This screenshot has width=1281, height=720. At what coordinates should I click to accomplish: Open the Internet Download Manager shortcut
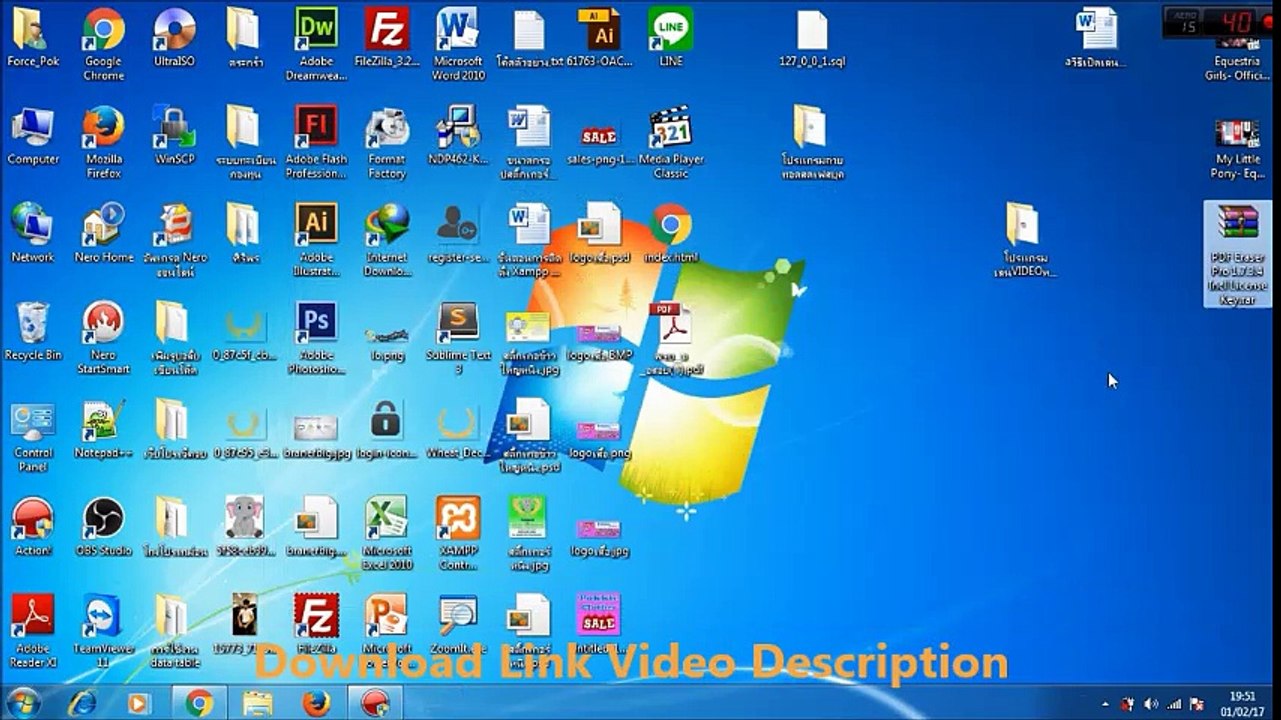tap(387, 240)
